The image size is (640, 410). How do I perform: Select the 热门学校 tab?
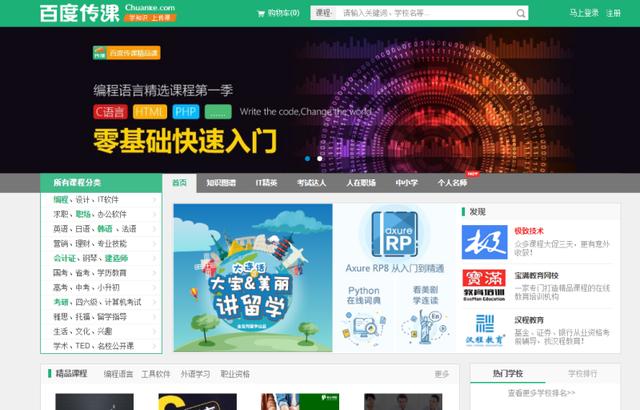pyautogui.click(x=508, y=374)
